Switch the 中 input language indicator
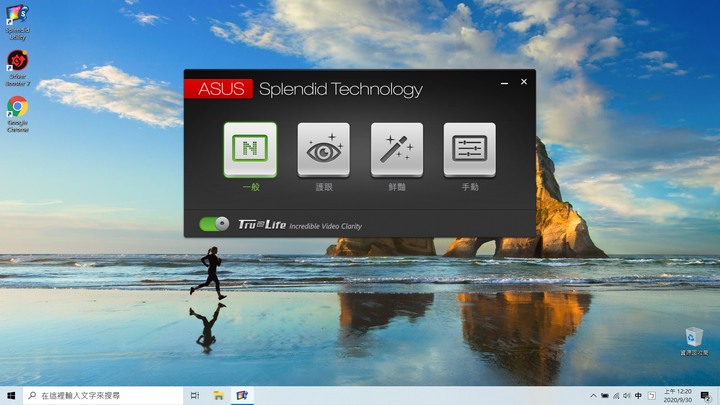This screenshot has width=720, height=405. [x=638, y=396]
